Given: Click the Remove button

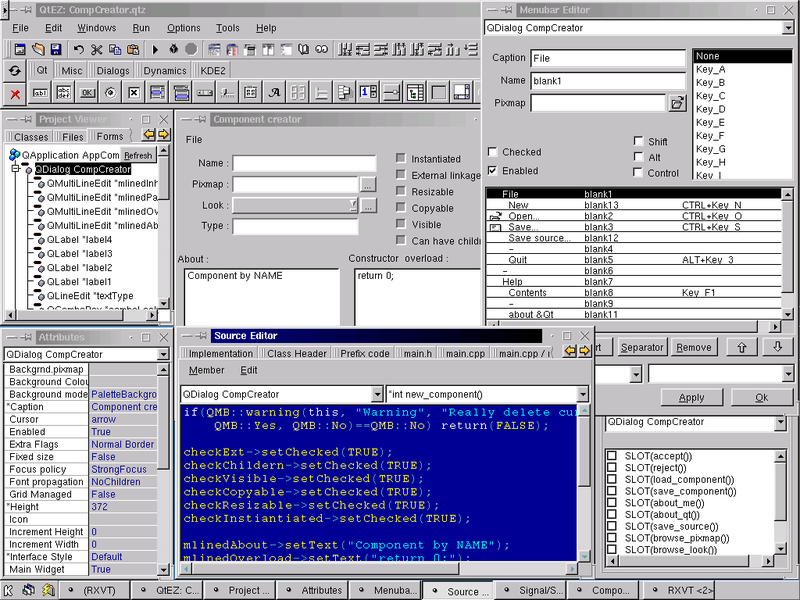Looking at the screenshot, I should click(x=693, y=347).
